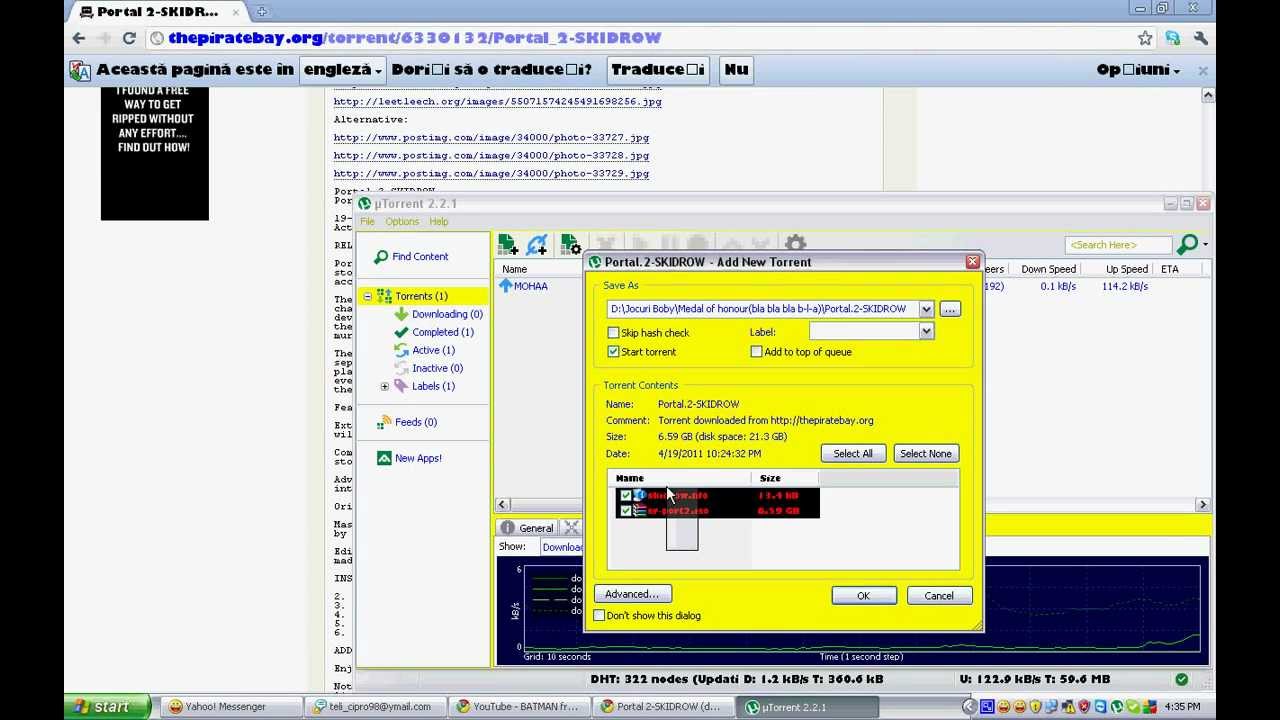The width and height of the screenshot is (1280, 720).
Task: Uncheck Start torrent checkbox
Action: (613, 352)
